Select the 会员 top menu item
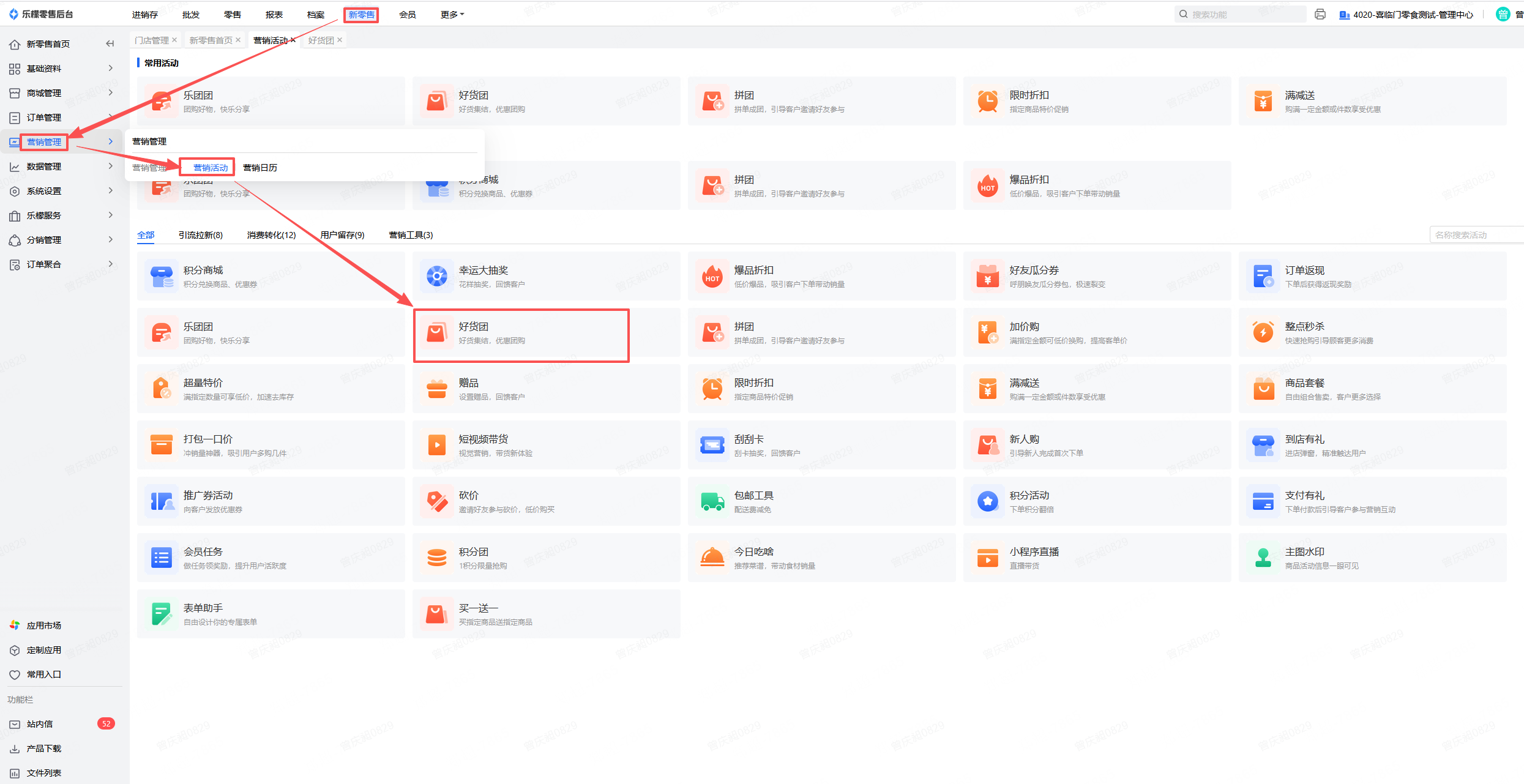 point(408,15)
